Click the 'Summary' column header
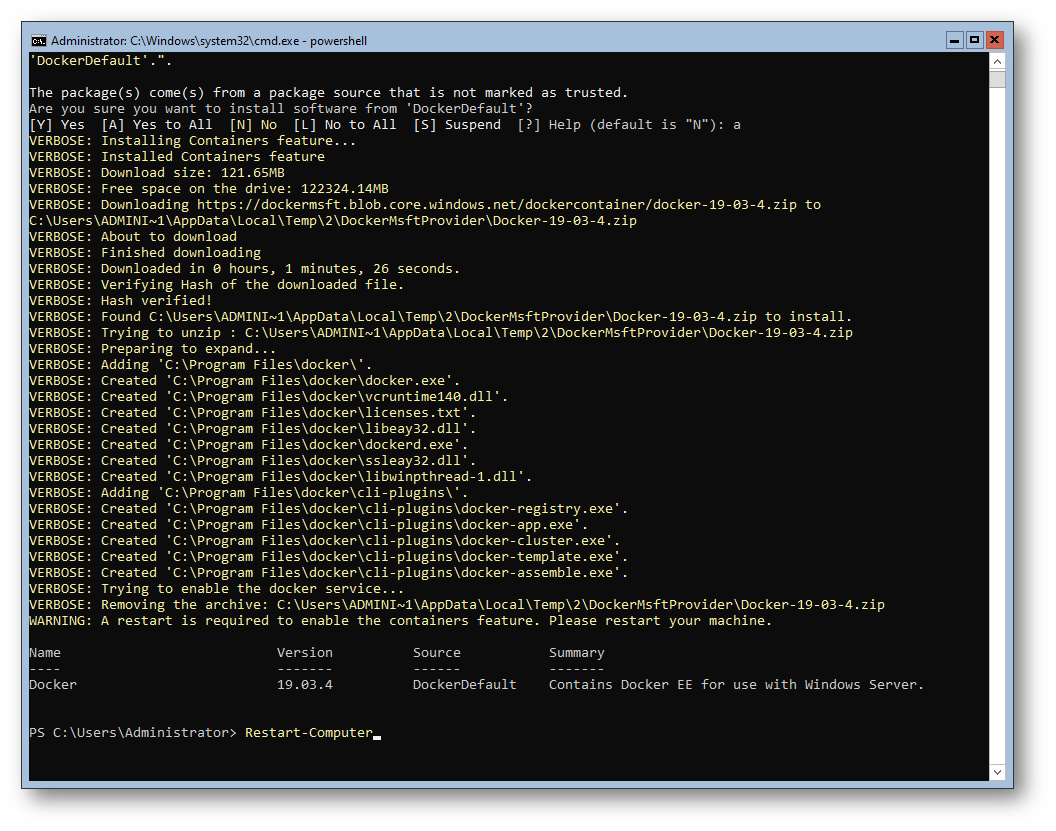 click(576, 653)
